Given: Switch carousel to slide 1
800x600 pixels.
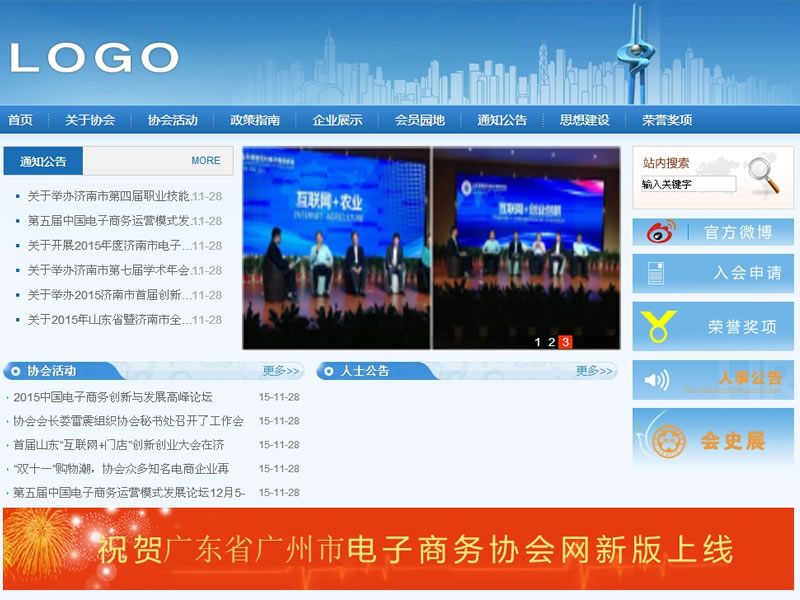Looking at the screenshot, I should [x=538, y=342].
